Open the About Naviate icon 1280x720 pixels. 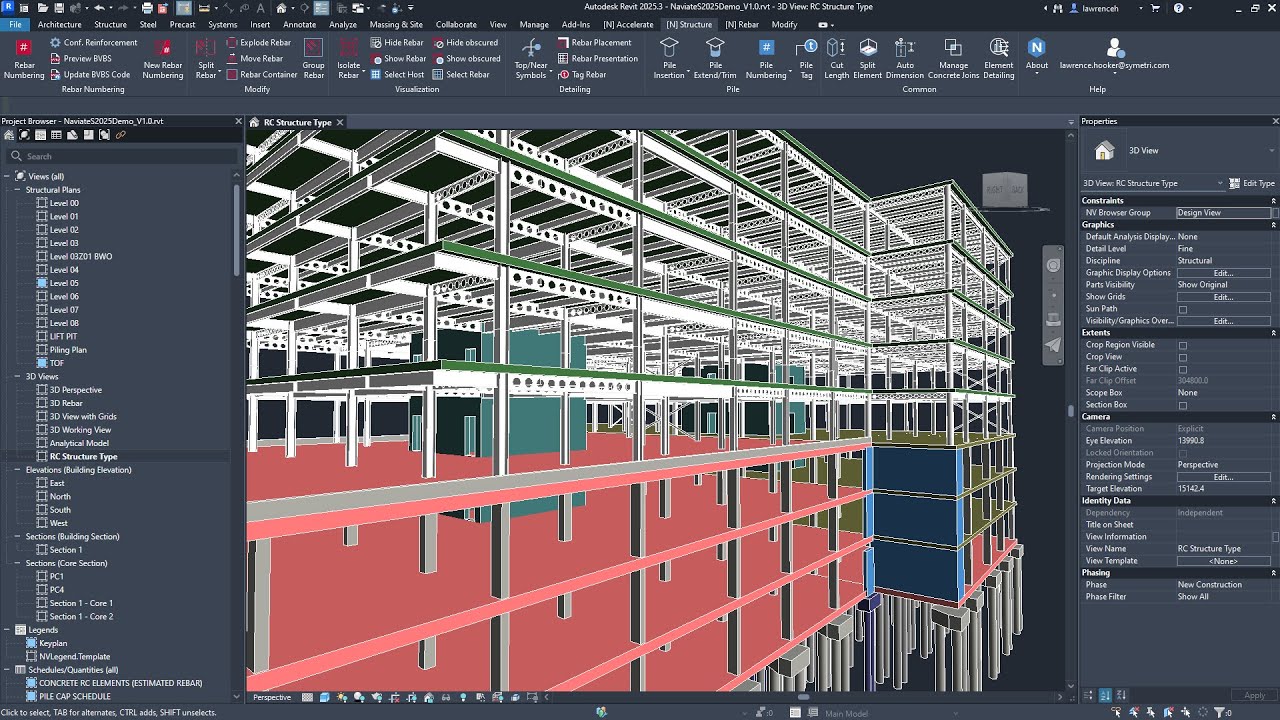pos(1036,47)
